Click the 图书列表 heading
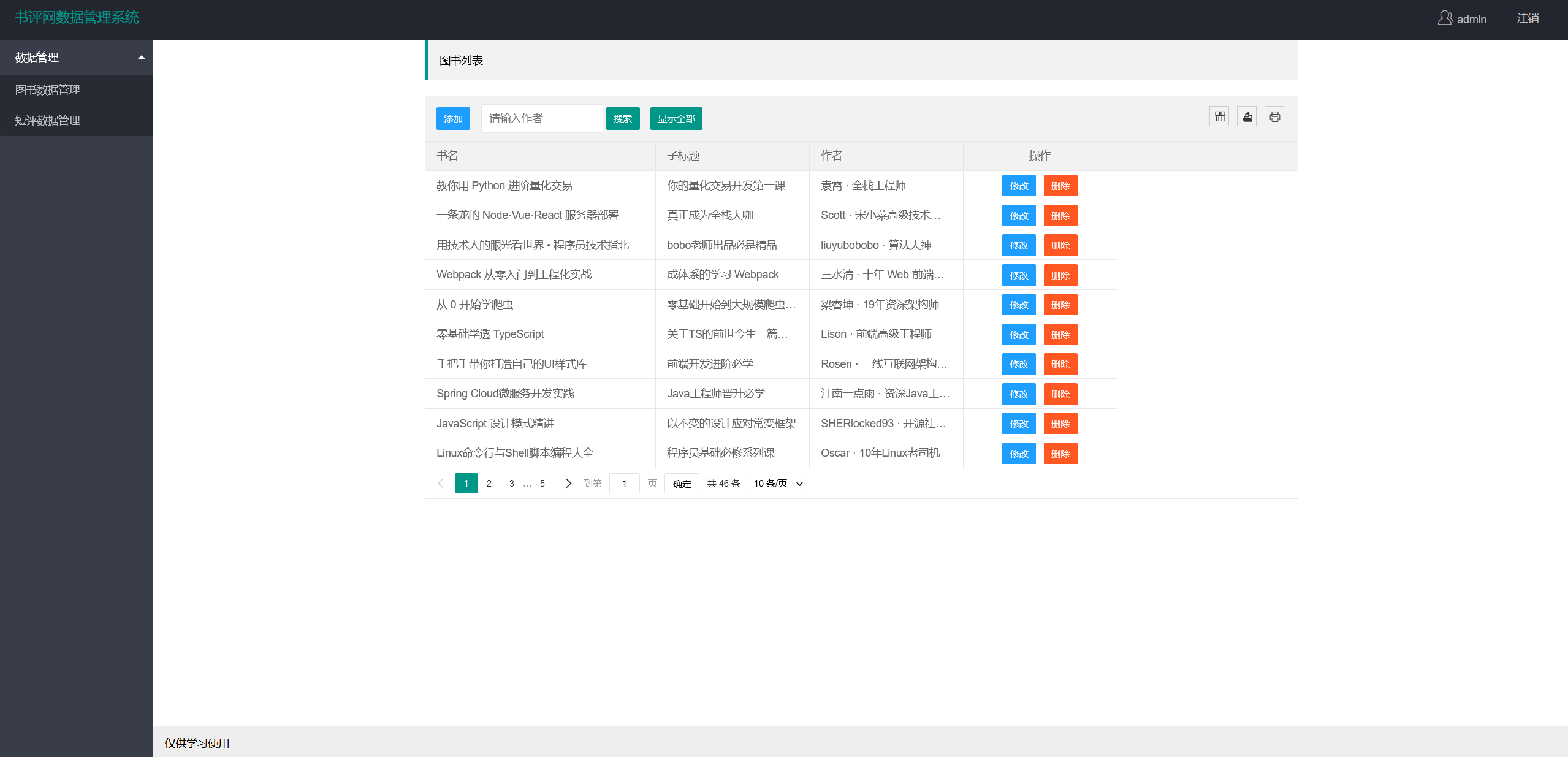Viewport: 1568px width, 757px height. pos(461,61)
